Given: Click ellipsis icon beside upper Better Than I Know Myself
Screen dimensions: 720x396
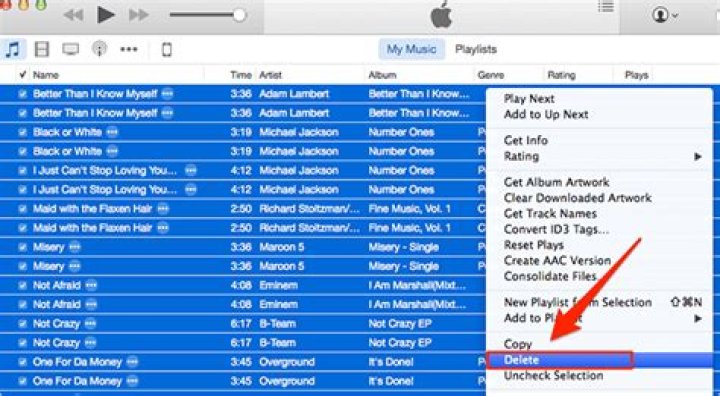Looking at the screenshot, I should click(x=168, y=94).
